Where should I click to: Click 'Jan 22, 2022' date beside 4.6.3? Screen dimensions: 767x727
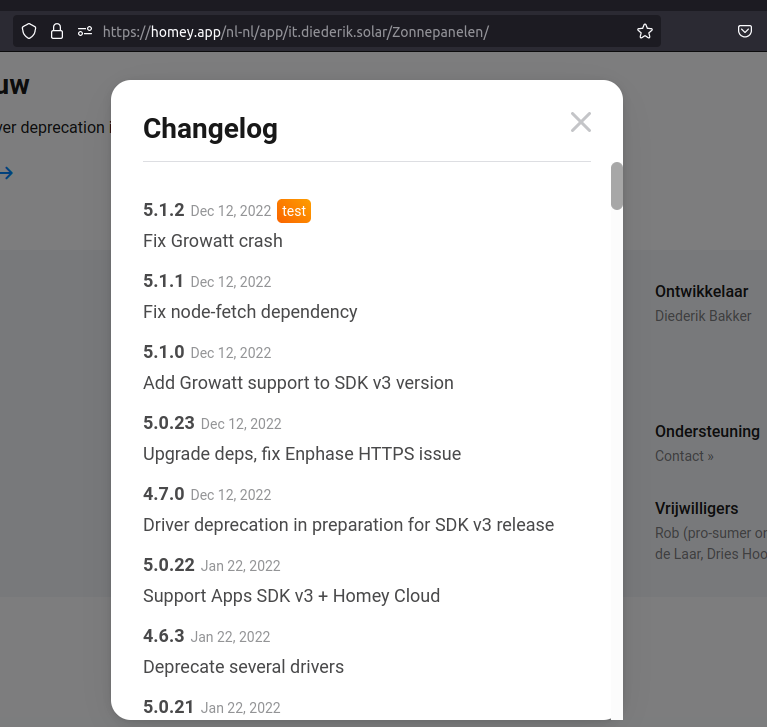[x=230, y=636]
